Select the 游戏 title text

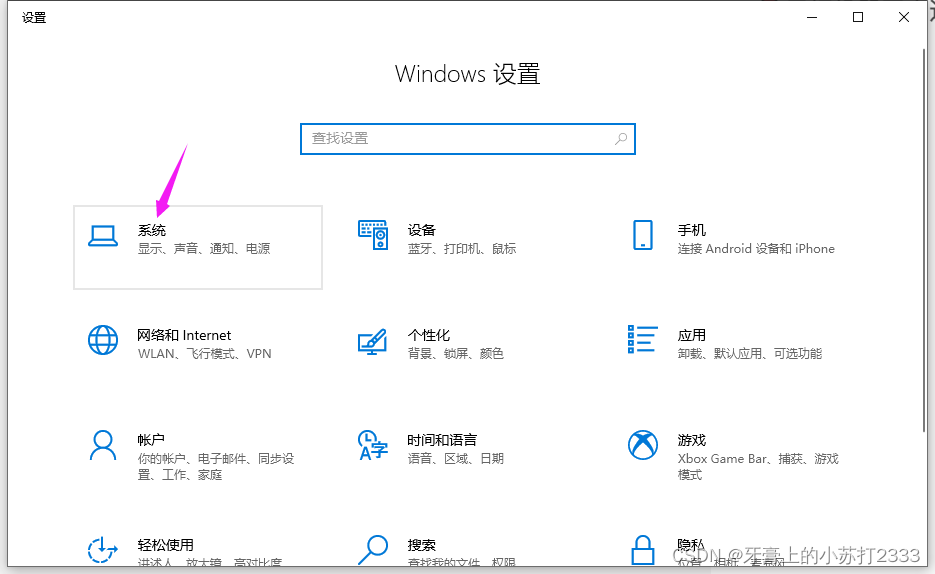pos(692,440)
